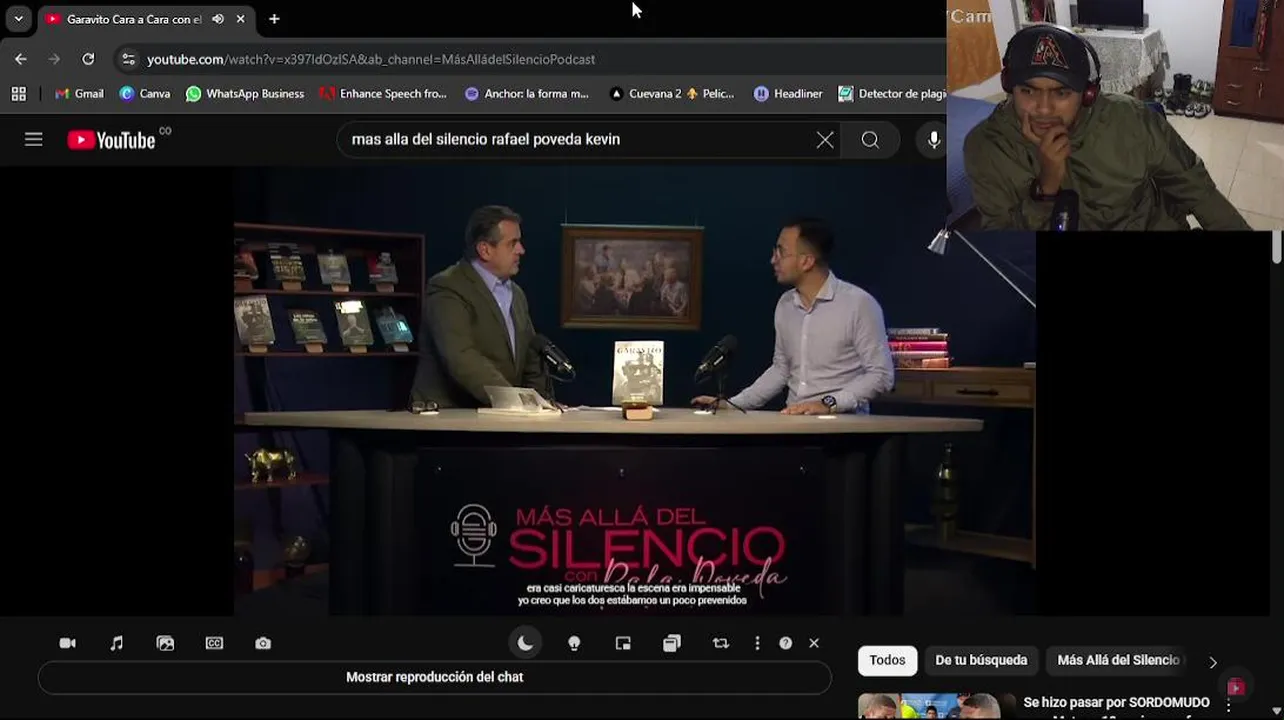Open the YouTube hamburger guide menu

pyautogui.click(x=34, y=140)
